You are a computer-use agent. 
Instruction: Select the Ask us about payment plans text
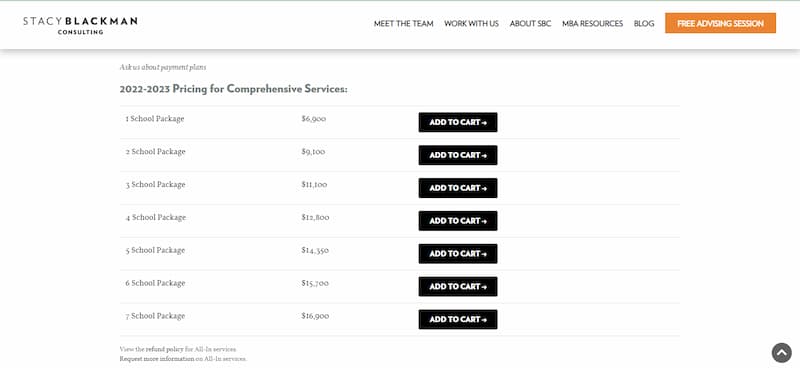[x=163, y=67]
